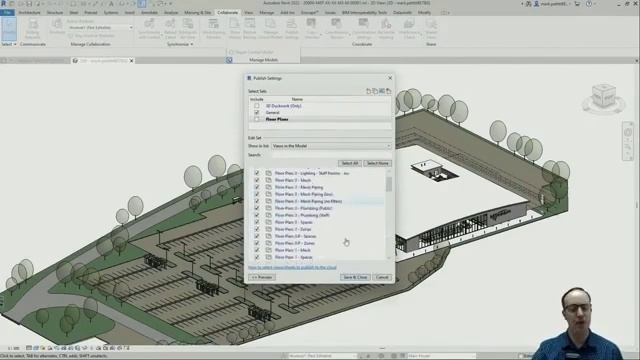Click the Modify tool at ribbon left
The image size is (640, 360).
(x=9, y=29)
